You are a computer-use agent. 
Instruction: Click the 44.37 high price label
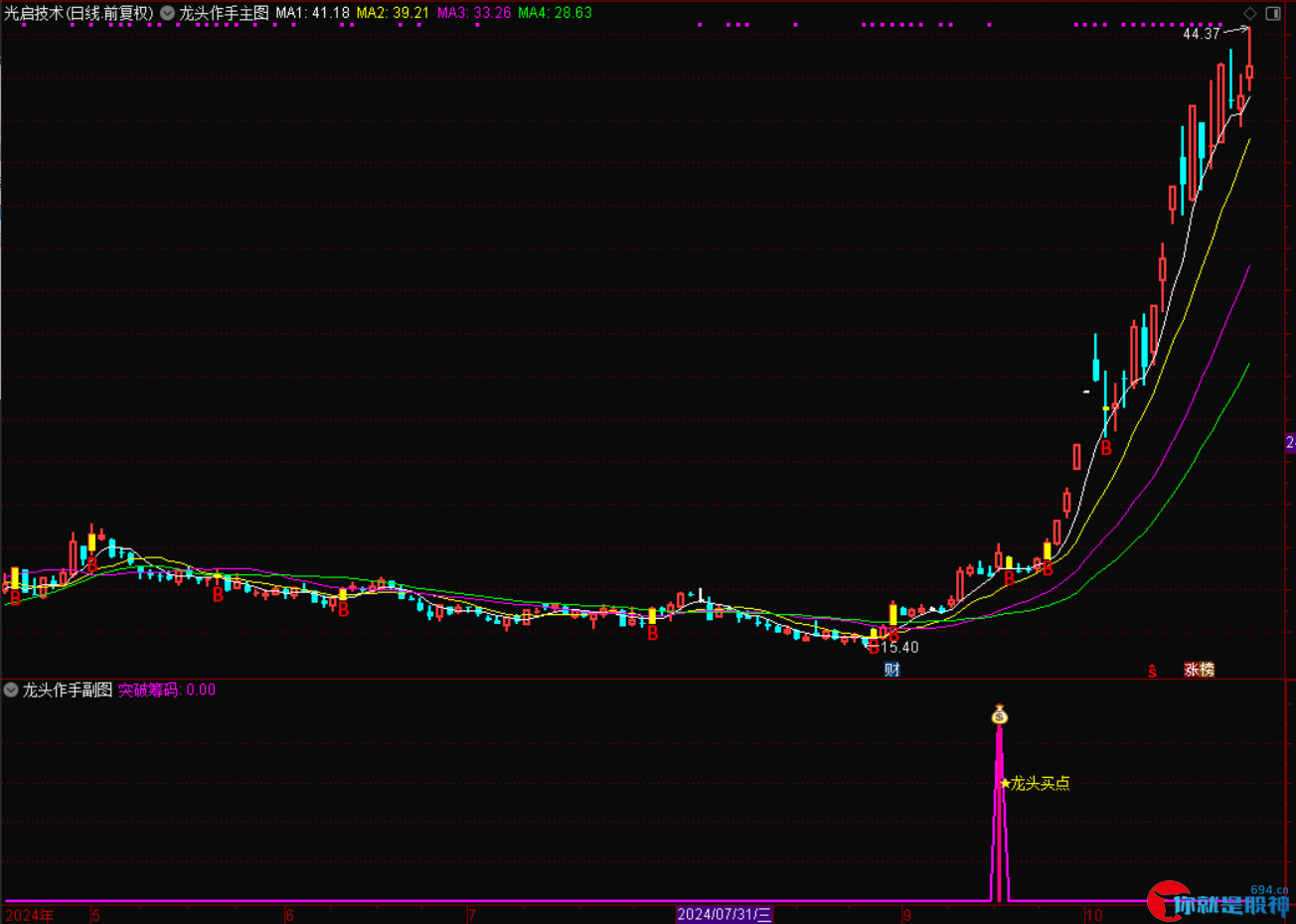pos(1201,34)
